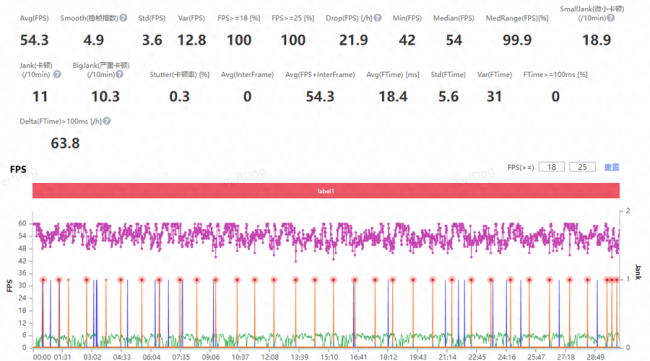Select the FTime>=100ms [%] label
Viewport: 650px width, 361px height.
(x=555, y=75)
